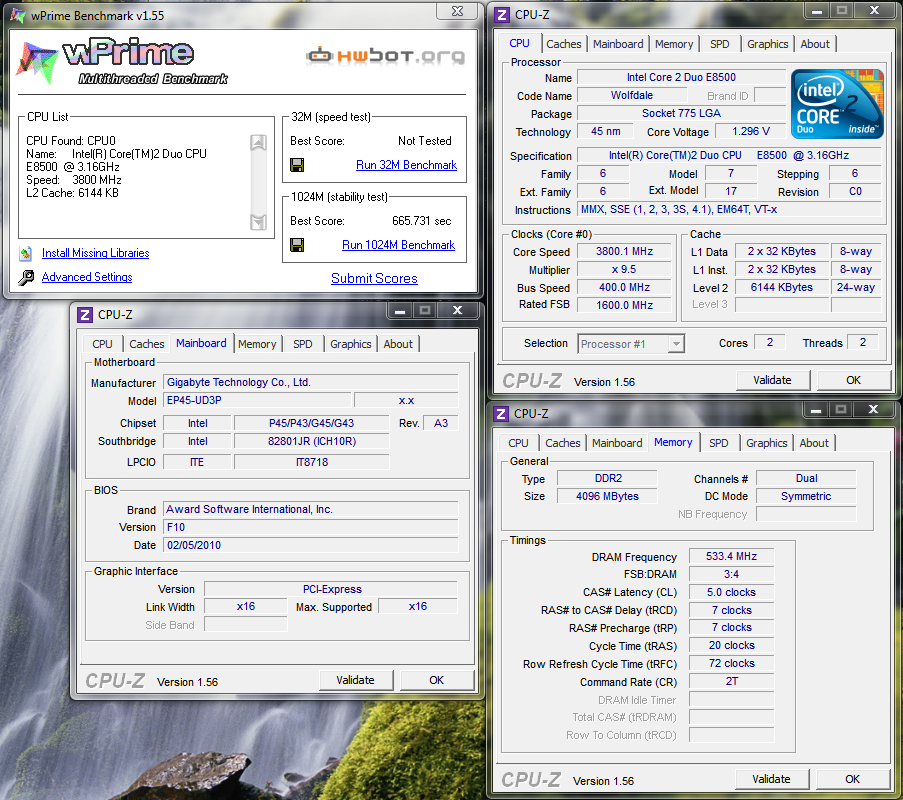Click the Intel Core 2 Duo logo

point(837,104)
